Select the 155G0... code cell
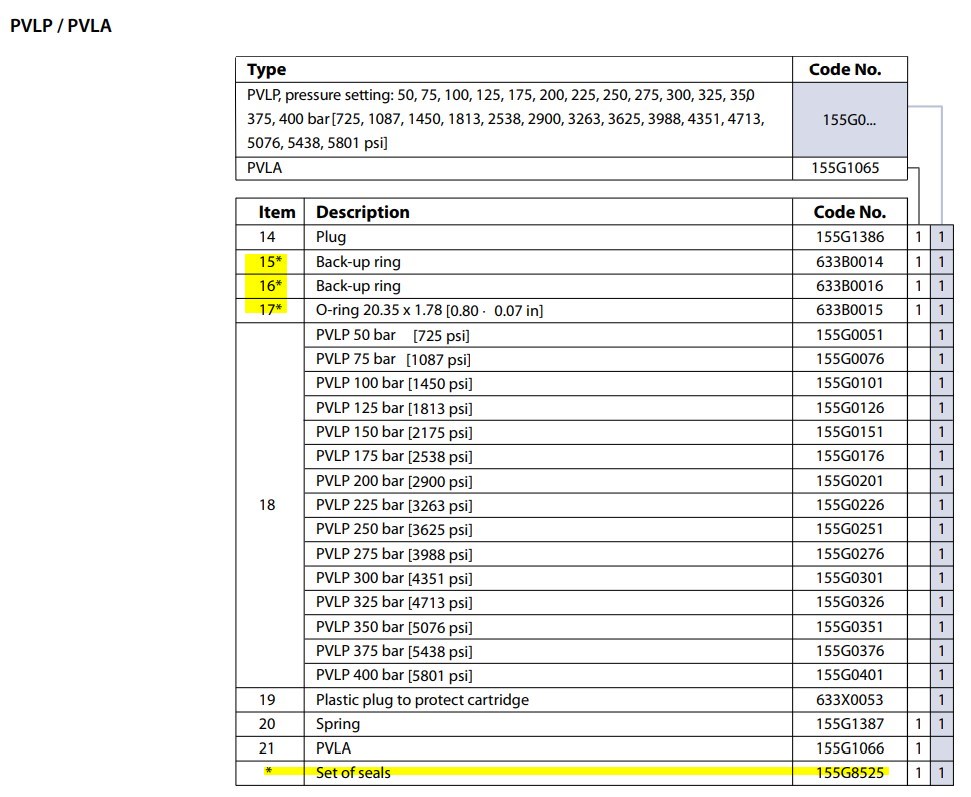 point(849,119)
